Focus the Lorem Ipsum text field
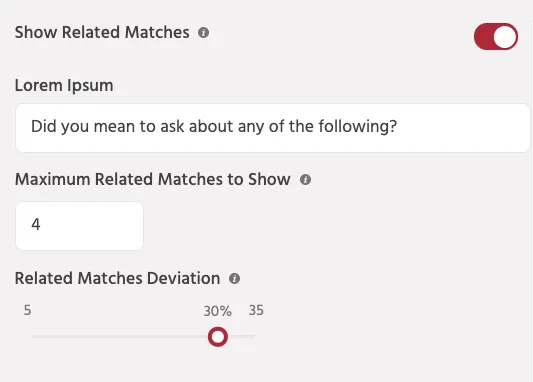This screenshot has width=533, height=382. [x=273, y=128]
